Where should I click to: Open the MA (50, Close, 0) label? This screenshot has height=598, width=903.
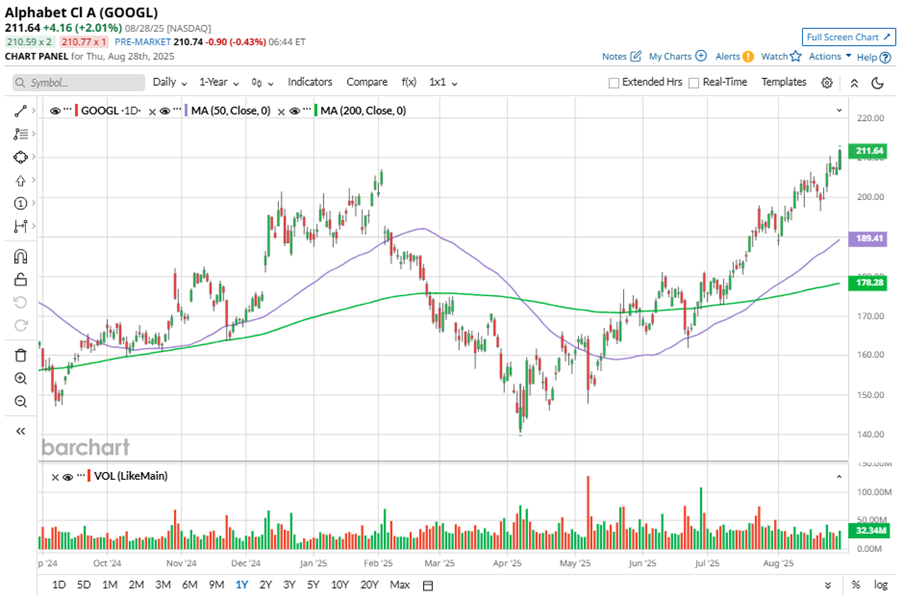tap(230, 111)
